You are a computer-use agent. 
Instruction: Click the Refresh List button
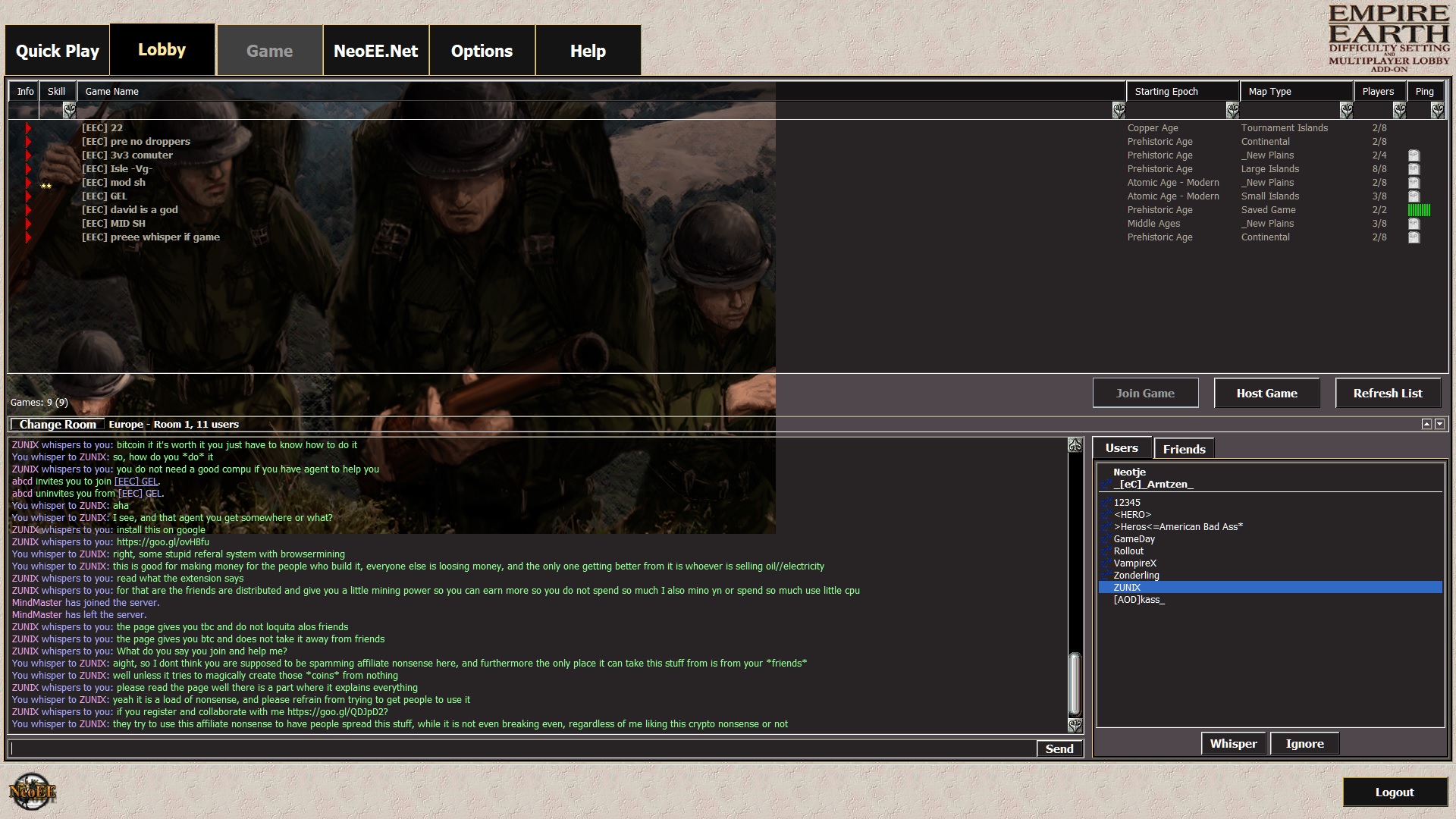click(1388, 393)
